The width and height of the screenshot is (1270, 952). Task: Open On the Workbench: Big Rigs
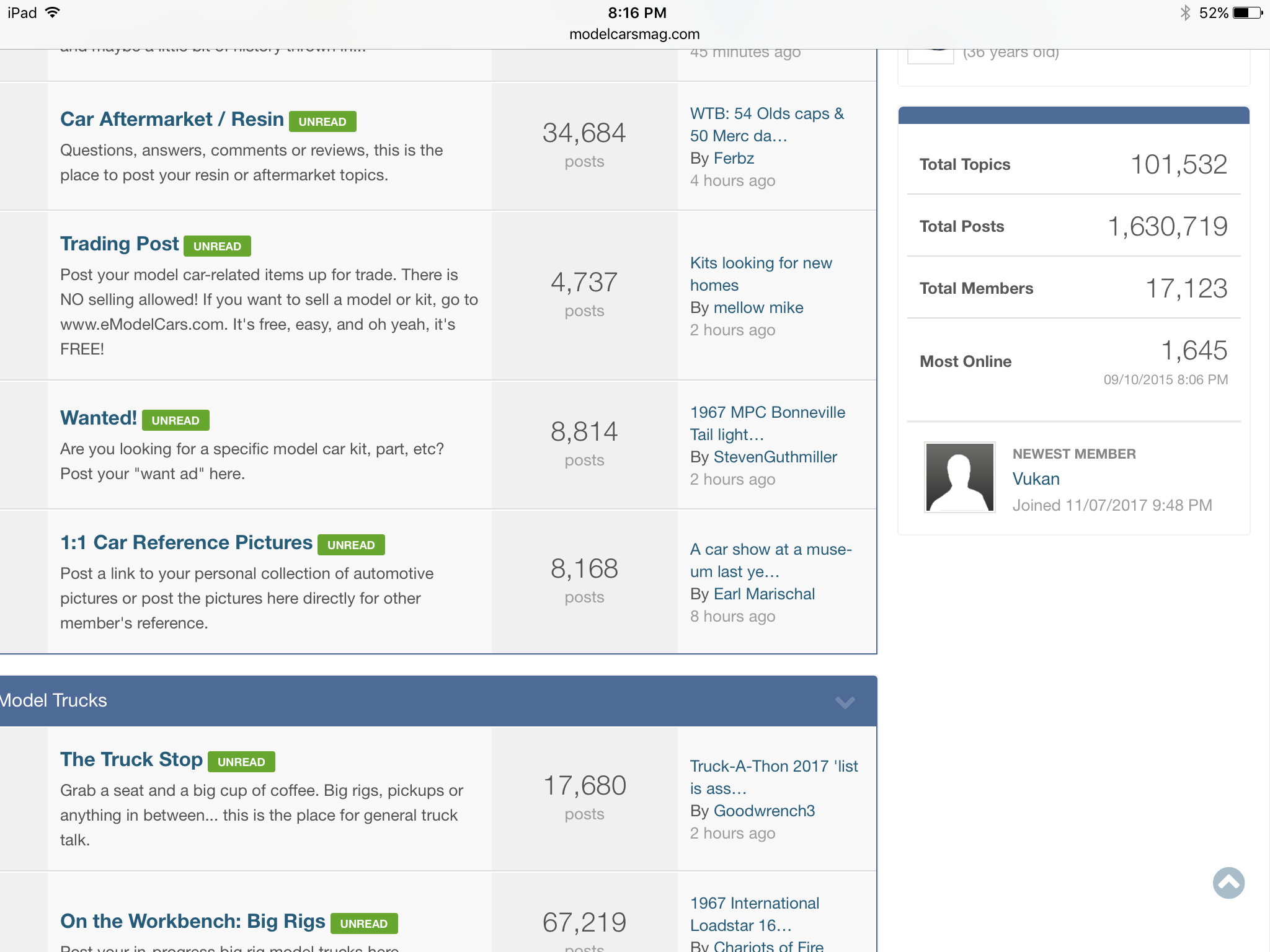[192, 921]
